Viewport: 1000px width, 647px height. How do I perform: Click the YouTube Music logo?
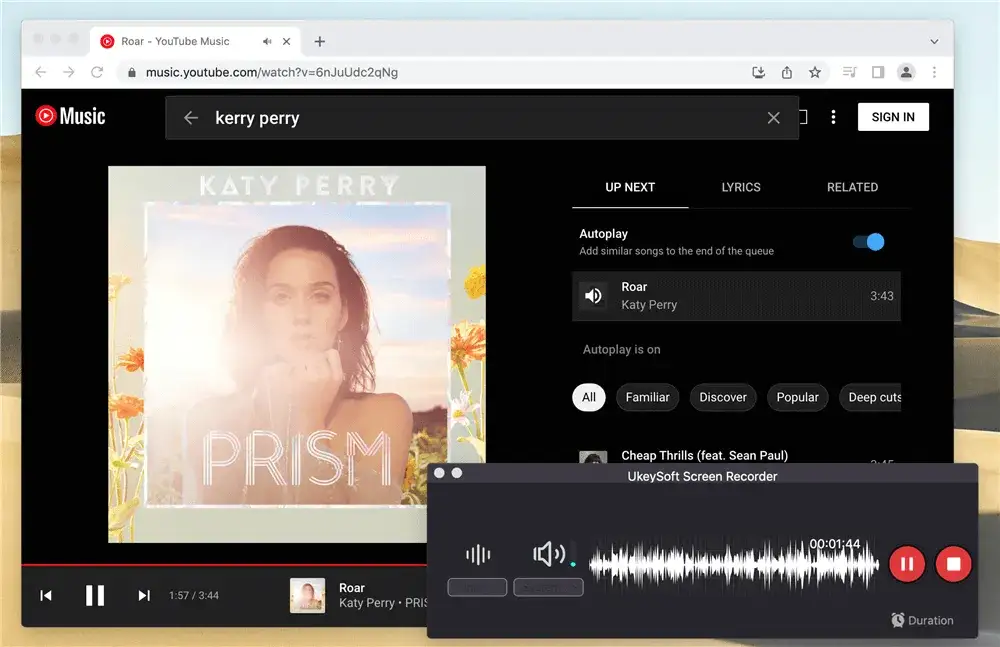[x=70, y=115]
